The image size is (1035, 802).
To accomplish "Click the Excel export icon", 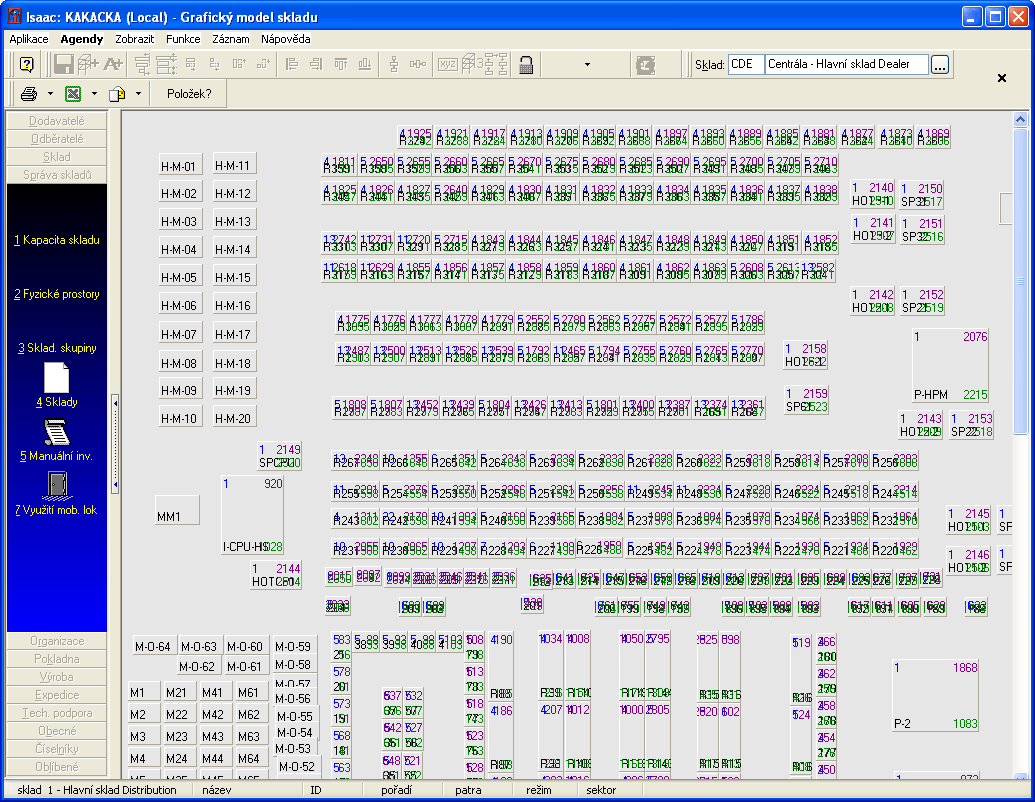I will [73, 94].
